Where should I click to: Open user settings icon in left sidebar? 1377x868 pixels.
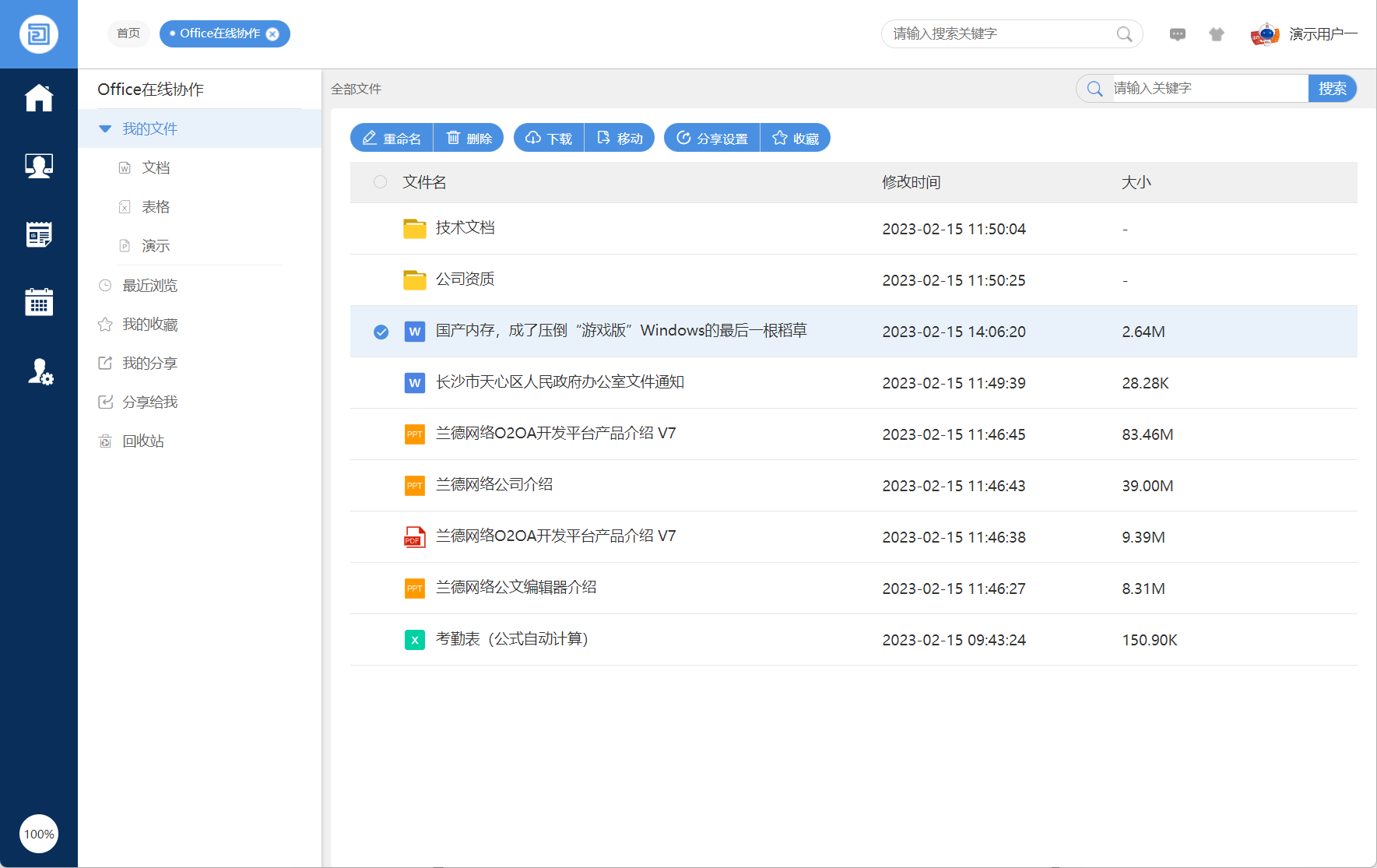(x=39, y=372)
